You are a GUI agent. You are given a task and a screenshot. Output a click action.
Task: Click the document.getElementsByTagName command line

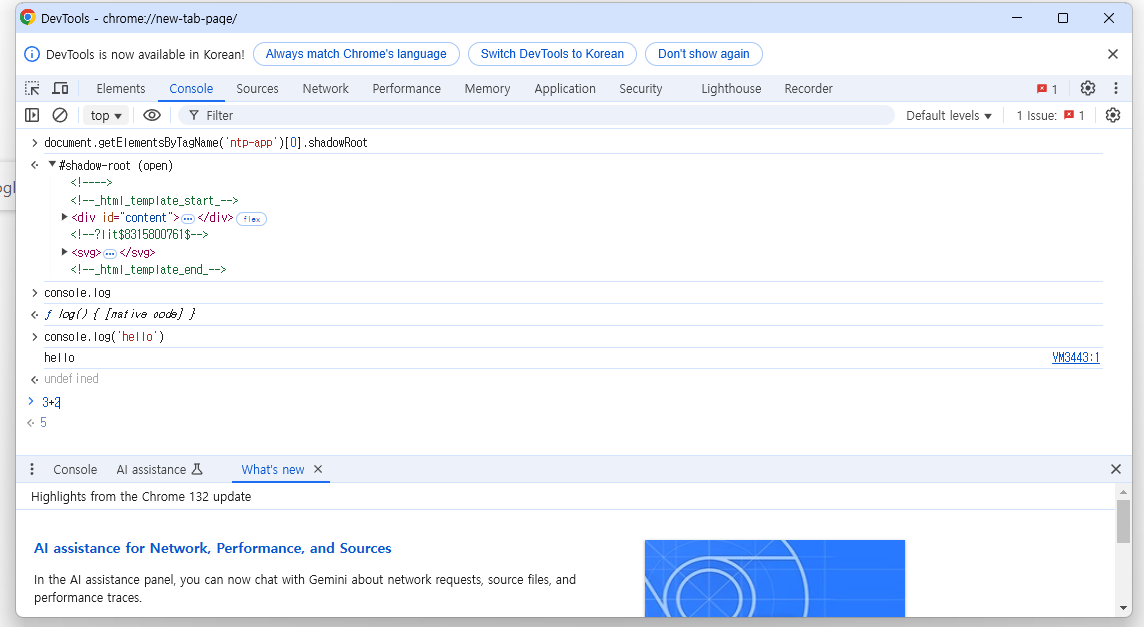pos(206,142)
